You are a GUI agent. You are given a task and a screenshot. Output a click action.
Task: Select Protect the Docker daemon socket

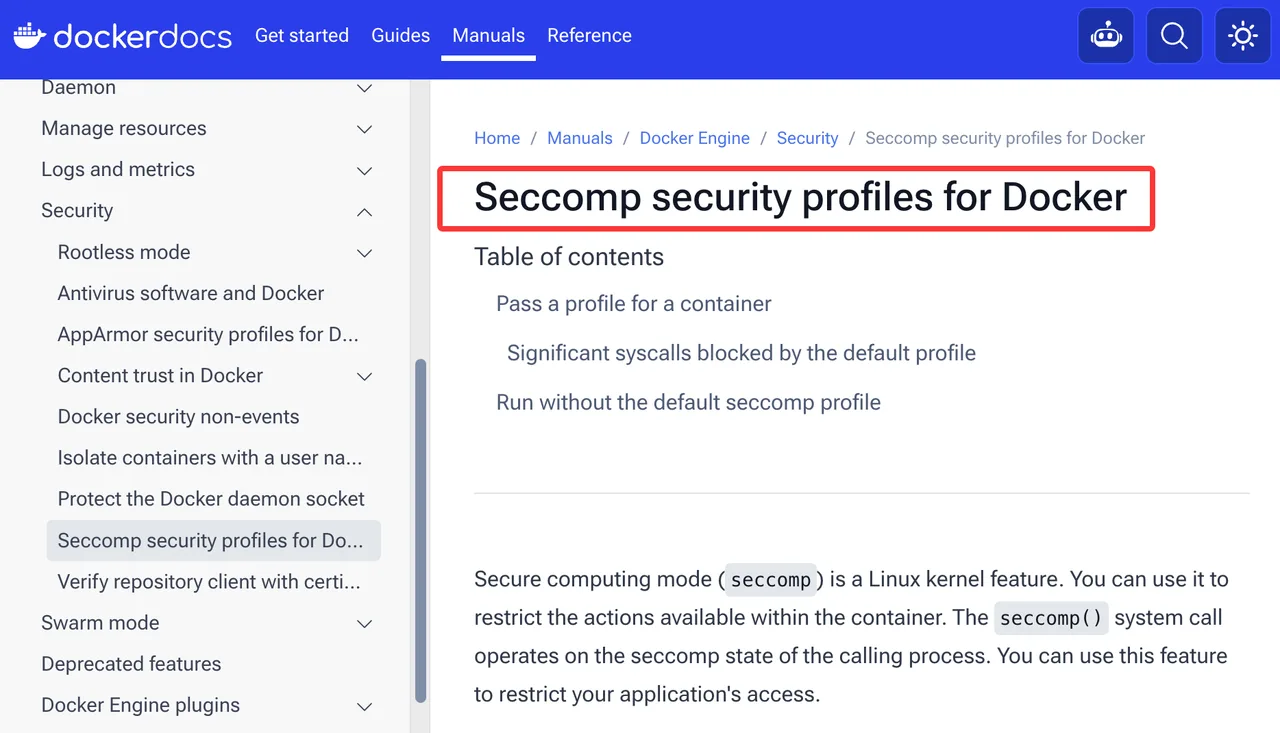(x=211, y=498)
